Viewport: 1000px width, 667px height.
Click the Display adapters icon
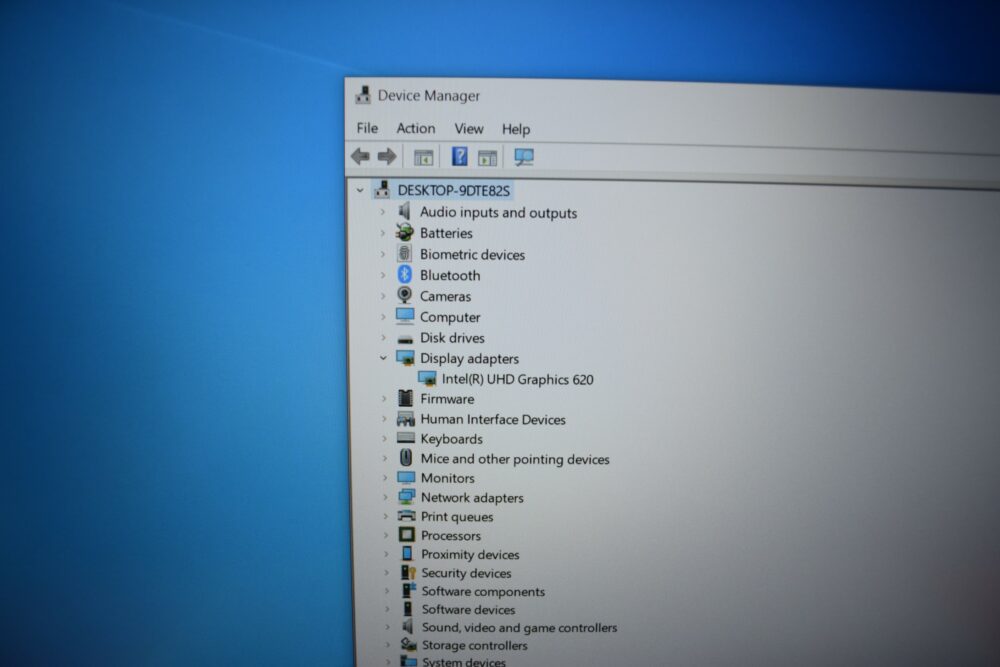pyautogui.click(x=406, y=358)
